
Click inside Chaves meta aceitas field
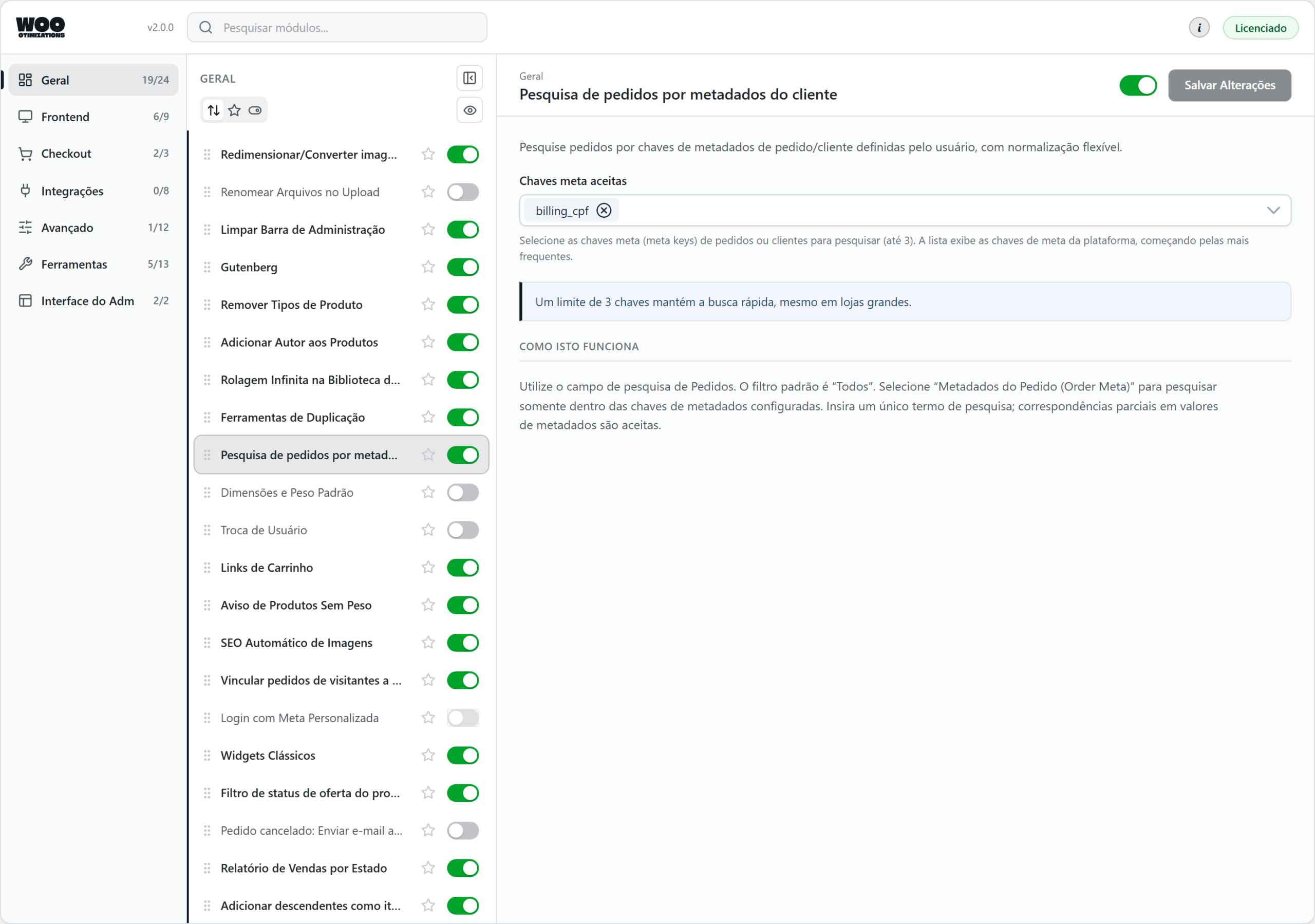pos(905,210)
